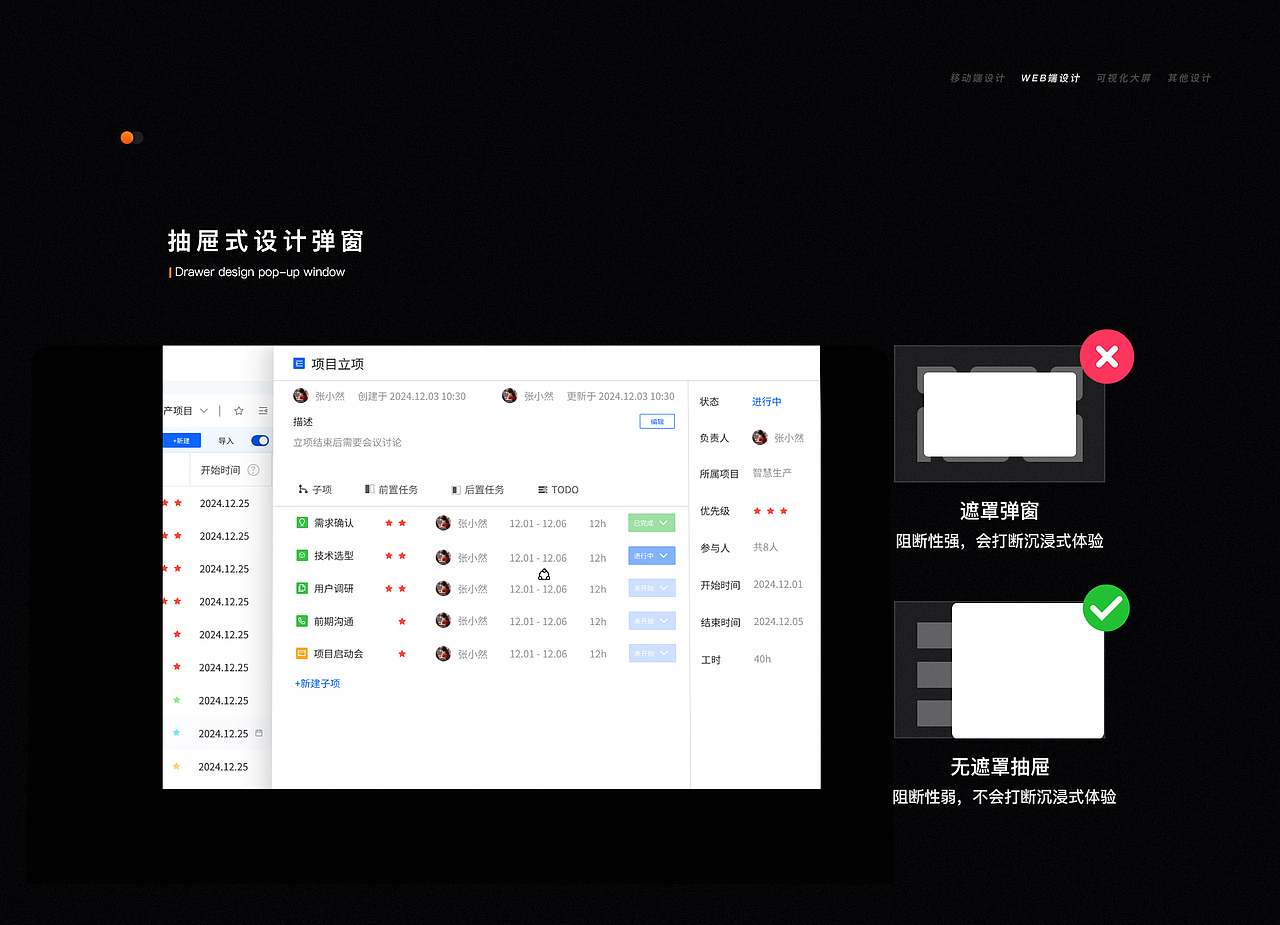
Task: Click start date value 2024.12.01
Action: (x=778, y=584)
